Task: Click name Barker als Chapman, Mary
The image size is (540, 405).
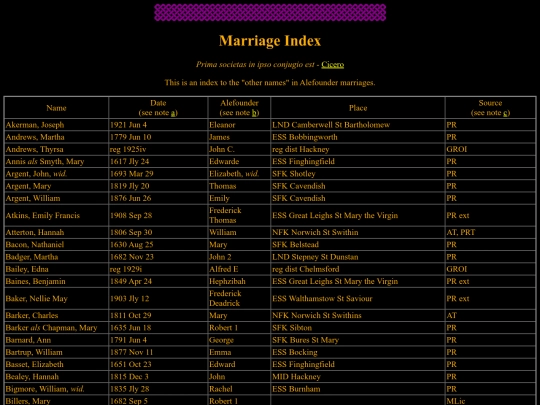Action: 51,328
